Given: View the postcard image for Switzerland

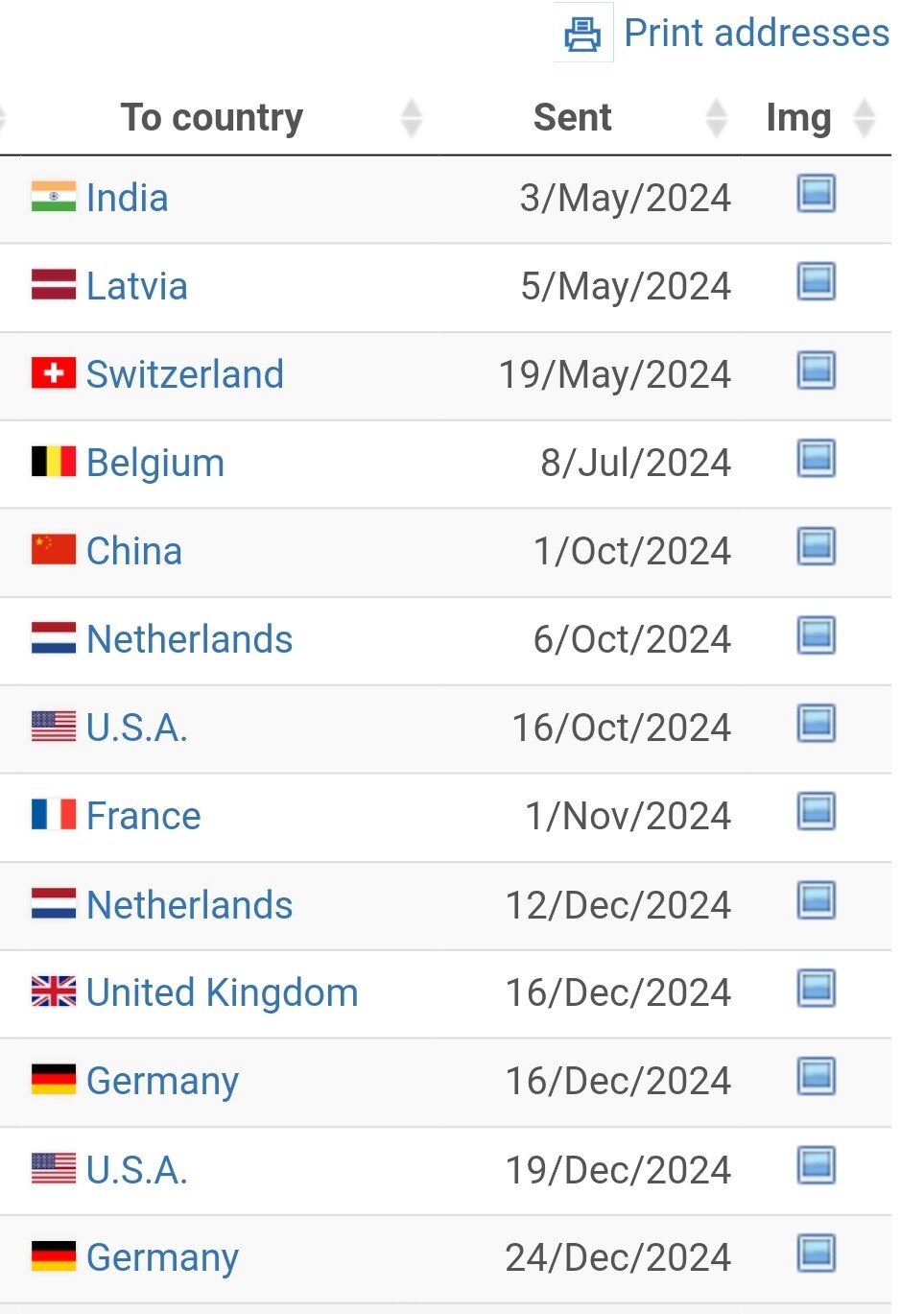Looking at the screenshot, I should pos(817,370).
